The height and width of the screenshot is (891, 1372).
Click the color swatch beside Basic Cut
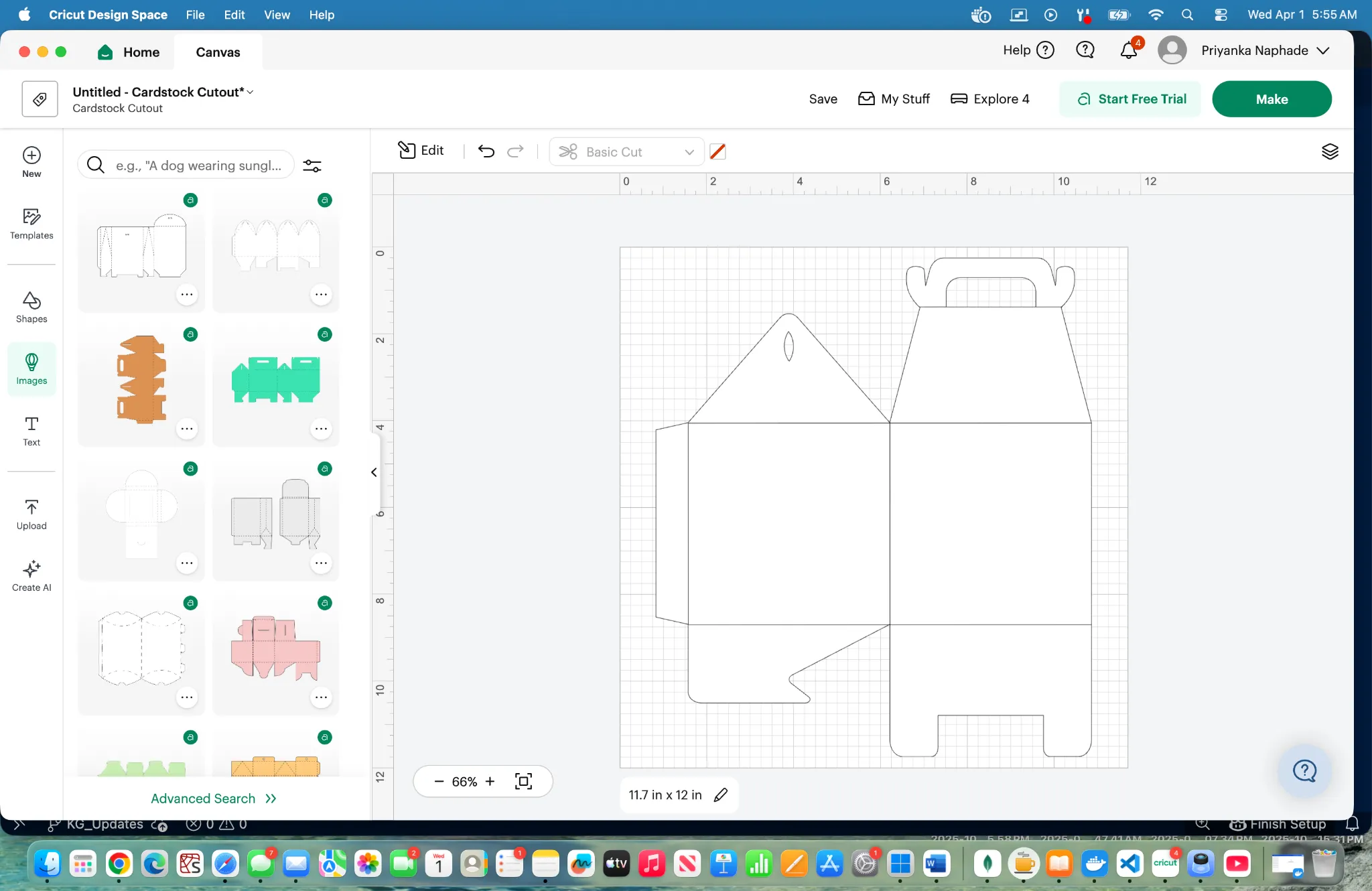(717, 152)
